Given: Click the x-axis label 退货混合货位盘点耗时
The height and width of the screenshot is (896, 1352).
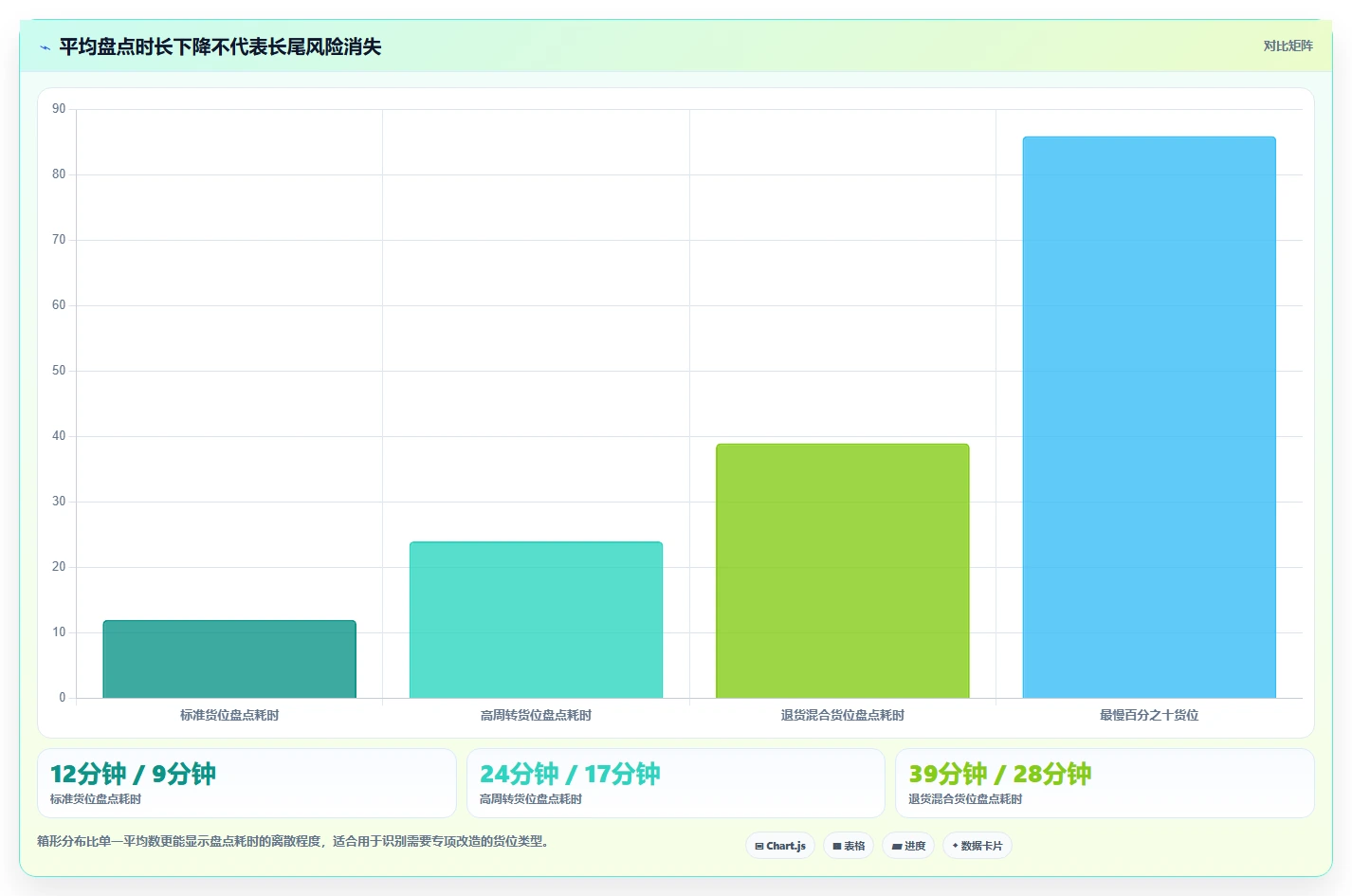Looking at the screenshot, I should pos(843,715).
